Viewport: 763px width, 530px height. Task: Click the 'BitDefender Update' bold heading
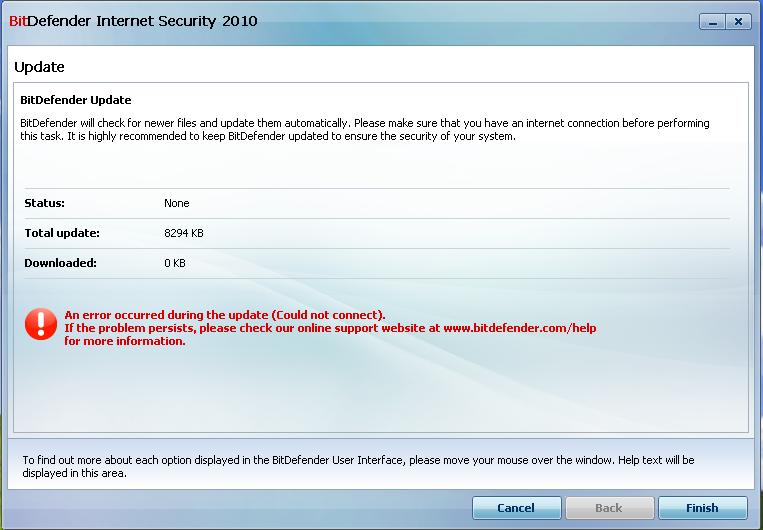click(x=75, y=100)
